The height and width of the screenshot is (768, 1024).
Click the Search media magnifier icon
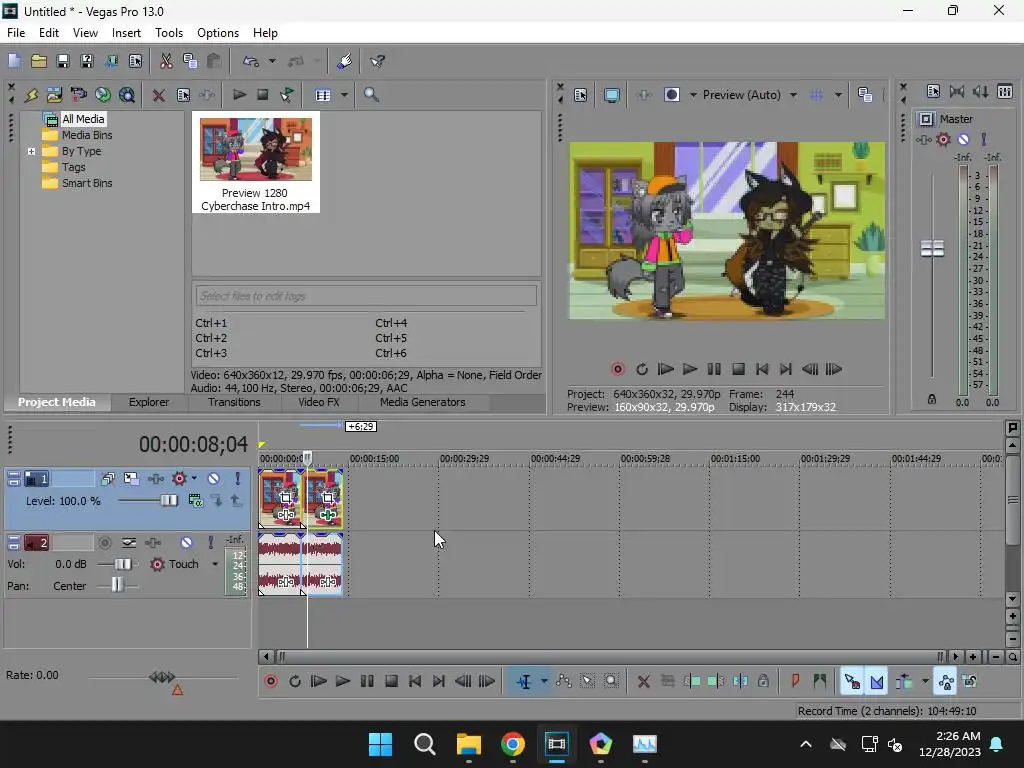pos(371,95)
